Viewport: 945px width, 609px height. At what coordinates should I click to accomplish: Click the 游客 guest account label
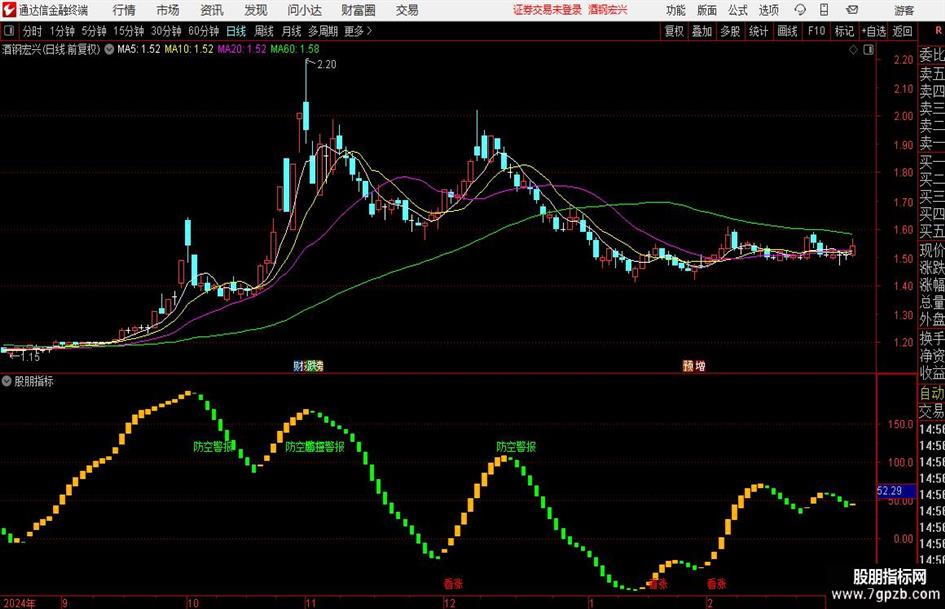(904, 10)
